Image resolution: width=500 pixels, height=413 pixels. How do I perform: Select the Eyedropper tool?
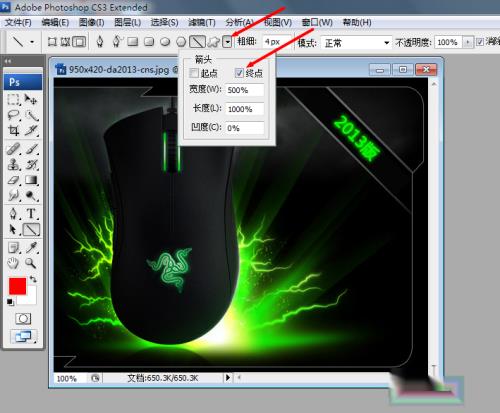tap(31, 248)
